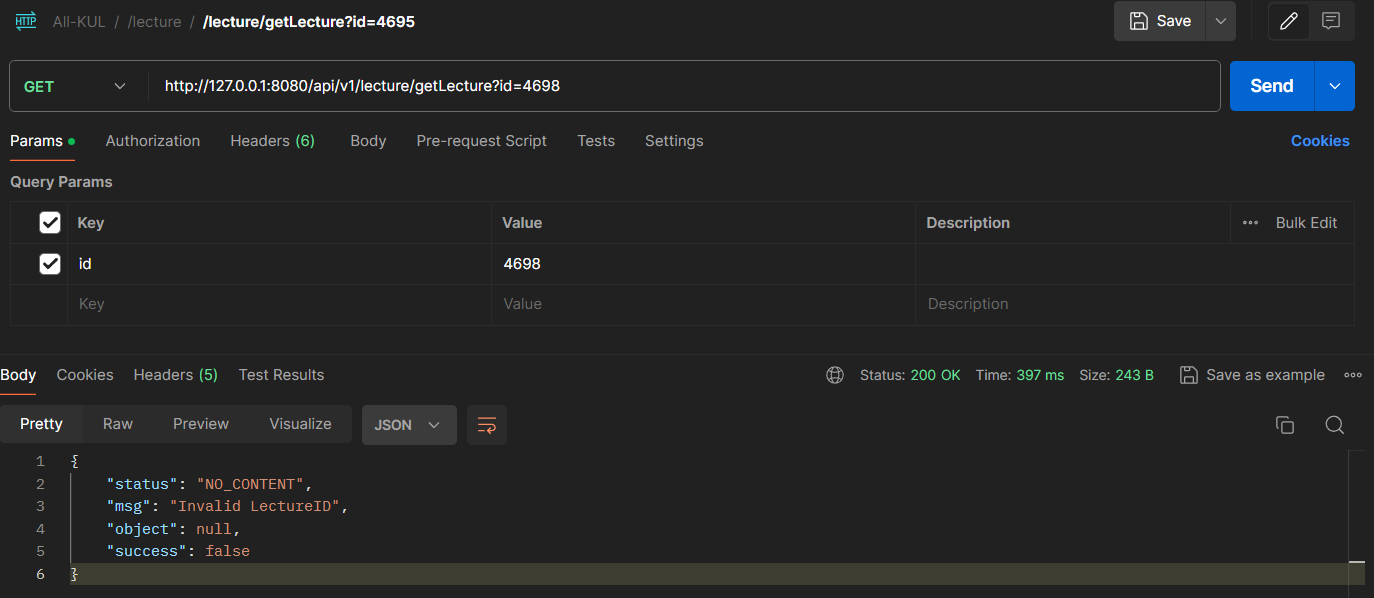Open the request Settings tab

[674, 141]
